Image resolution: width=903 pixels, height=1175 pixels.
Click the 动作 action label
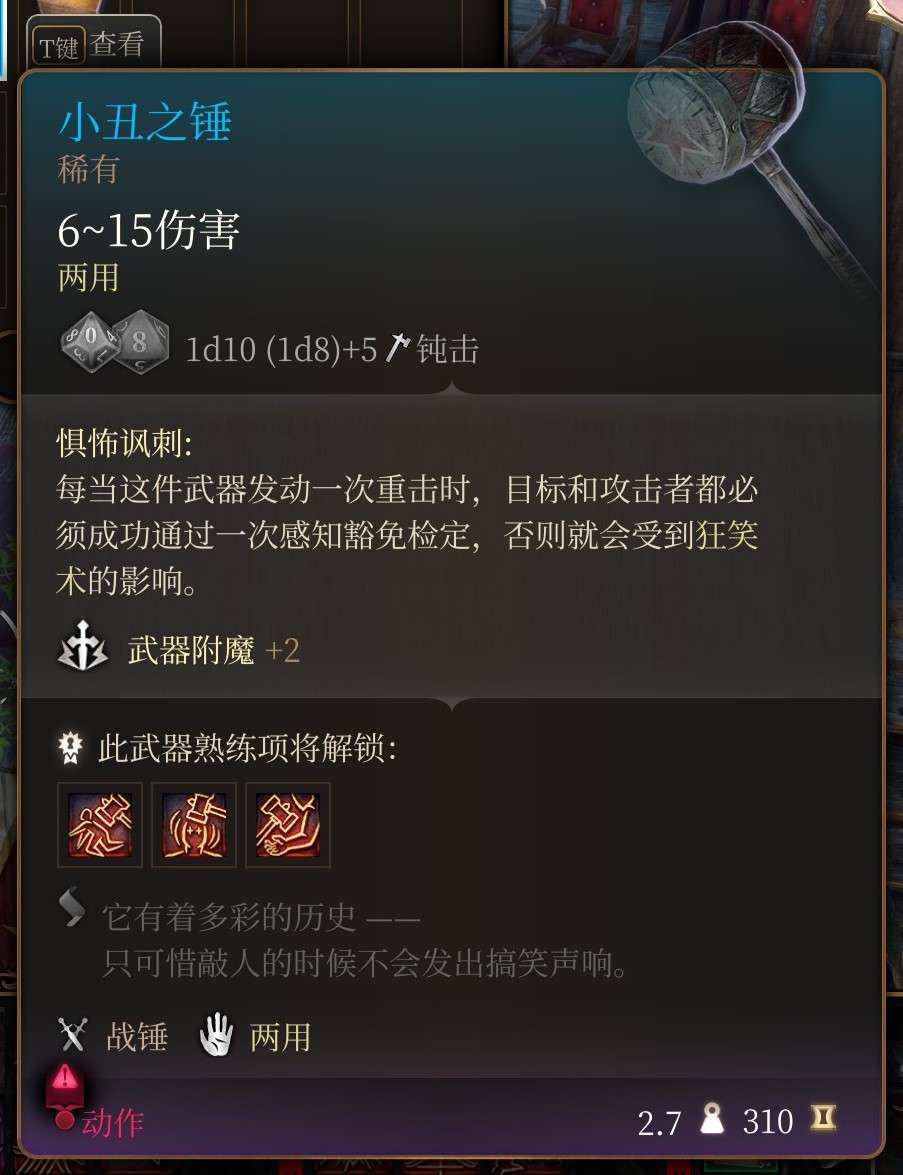click(112, 1123)
